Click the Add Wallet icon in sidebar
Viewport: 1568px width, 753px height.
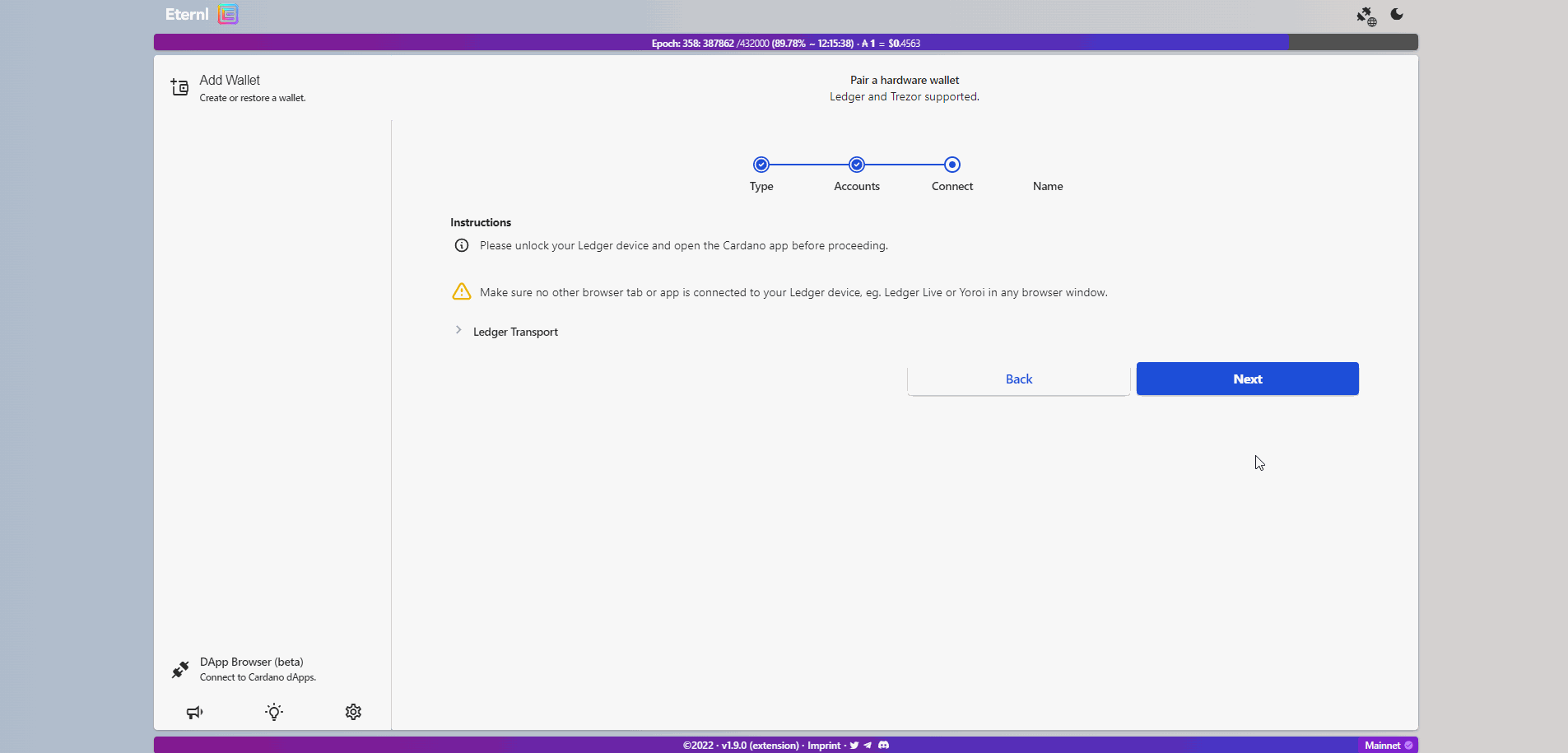point(179,87)
